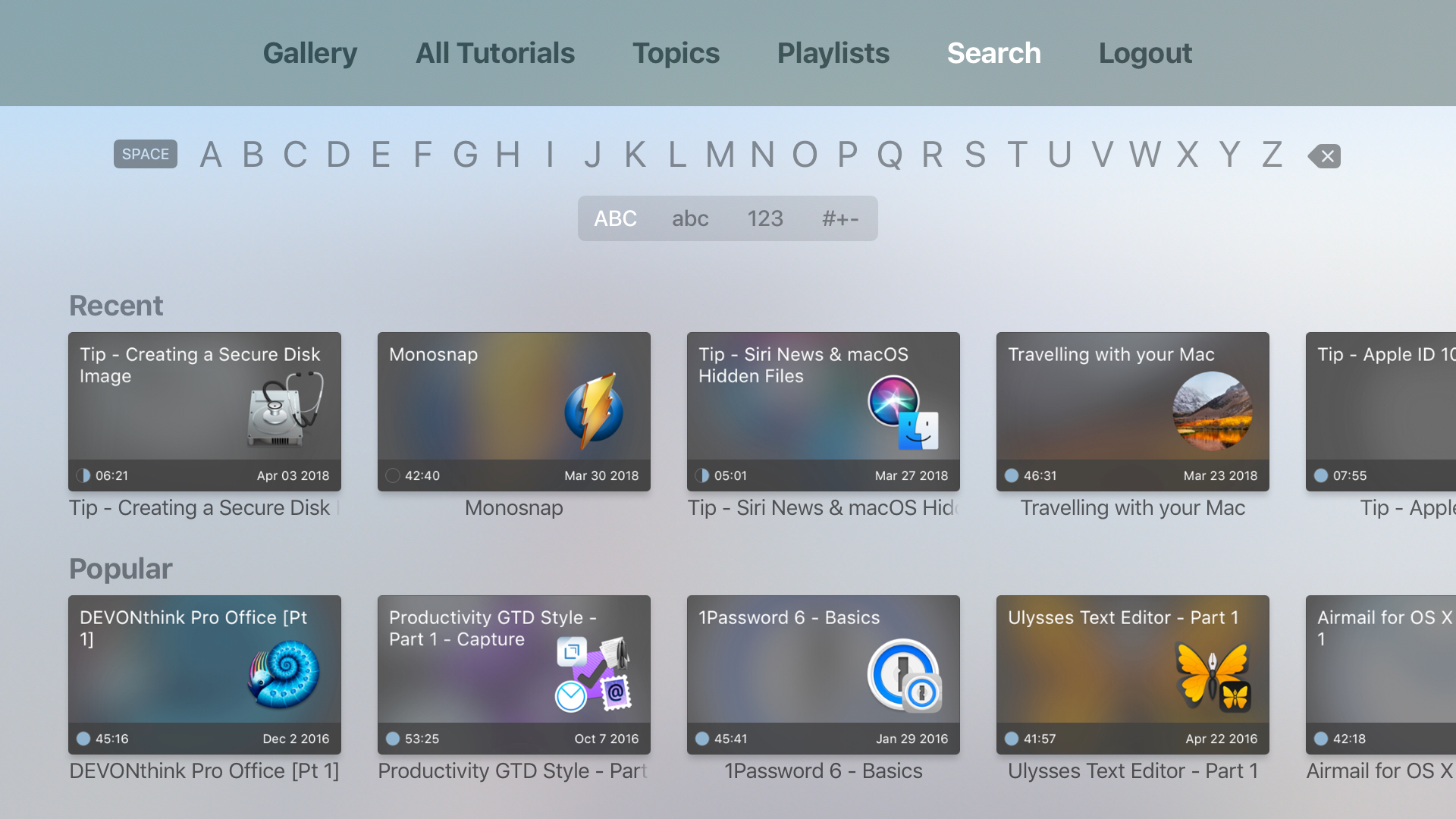
Task: Click the Ulysses butterfly icon
Action: pyautogui.click(x=1213, y=675)
